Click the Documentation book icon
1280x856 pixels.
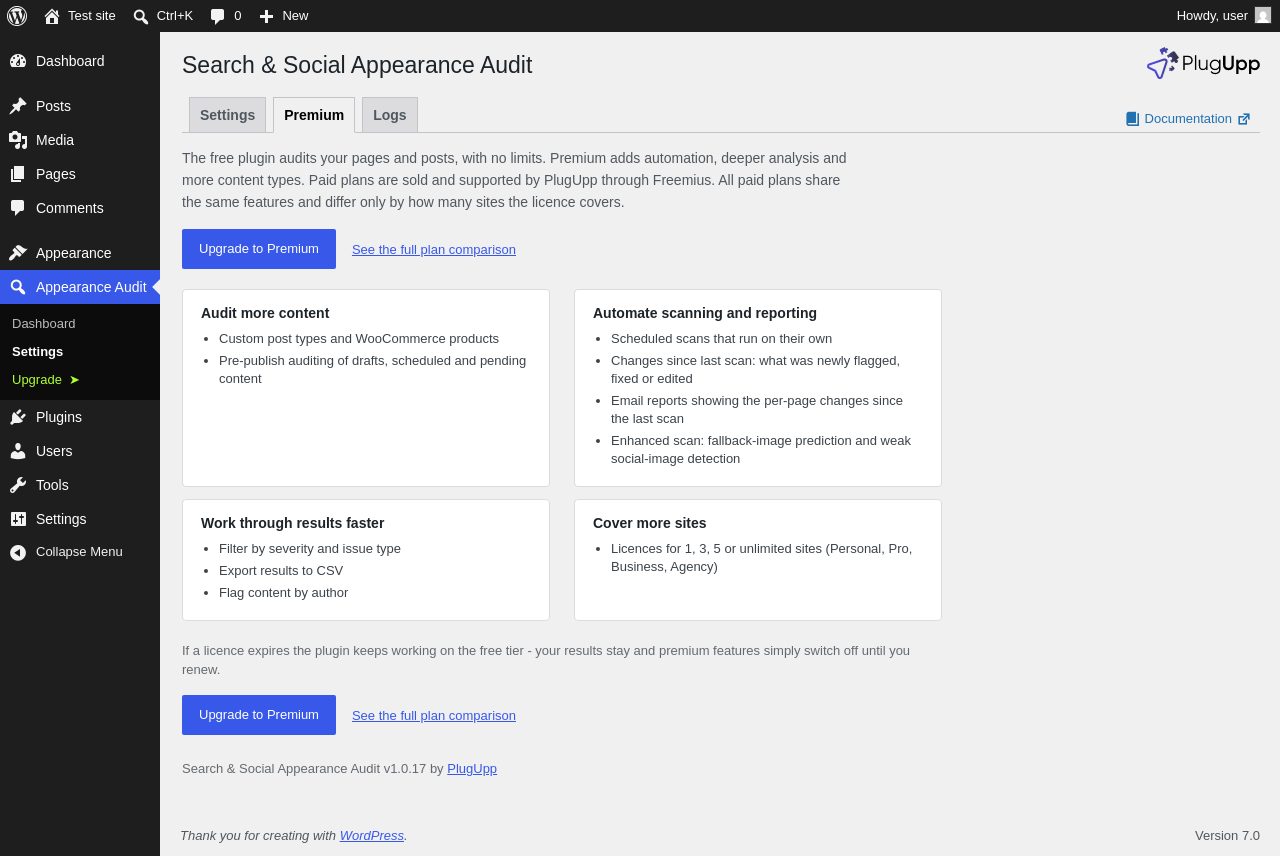tap(1132, 119)
